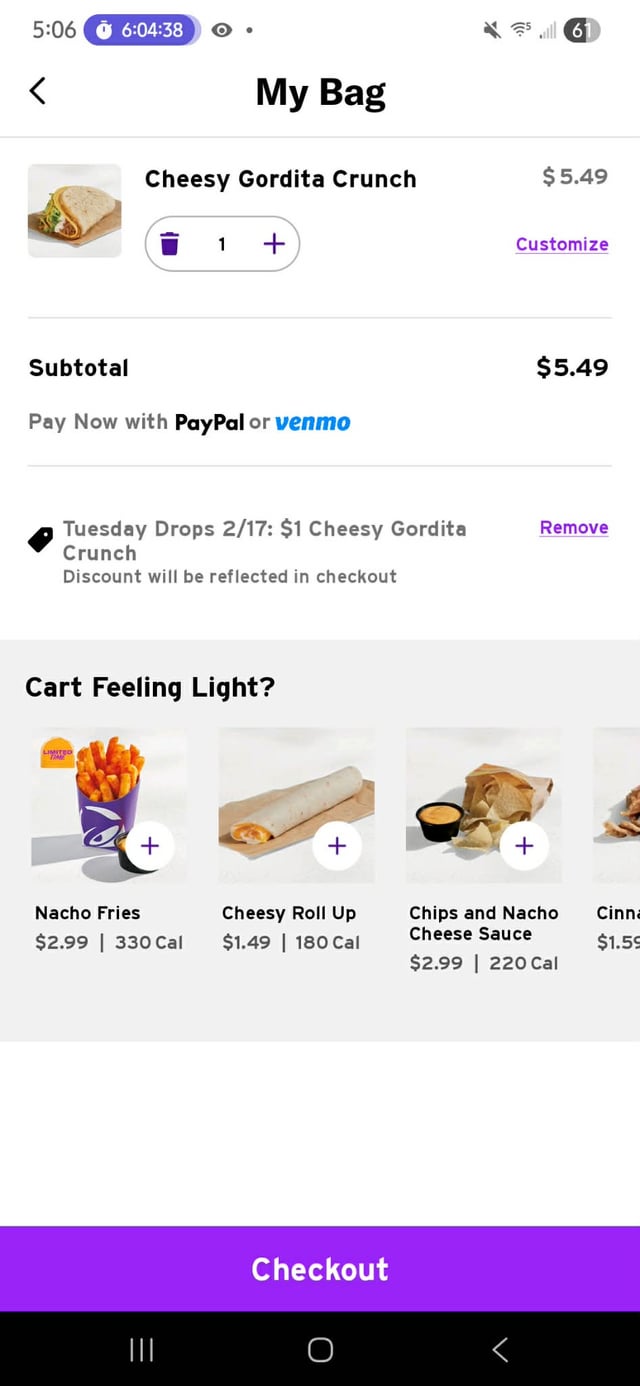Select the PayPal payment logo
This screenshot has height=1386, width=640.
point(209,422)
